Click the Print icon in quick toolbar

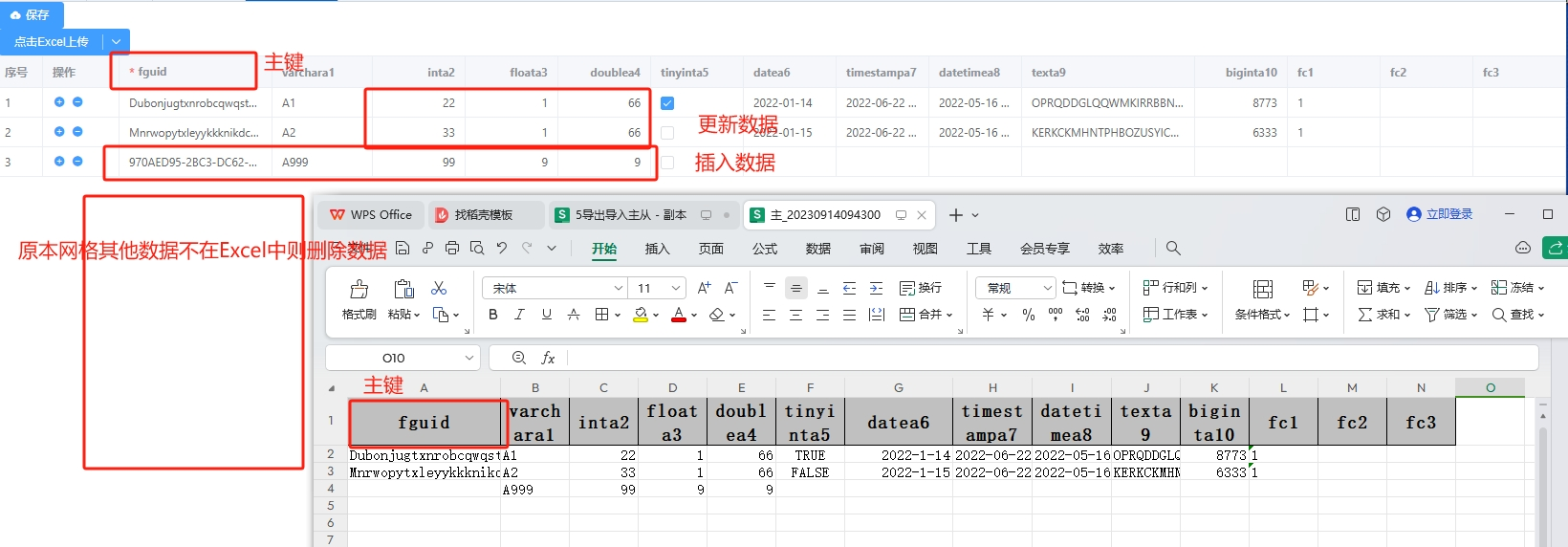point(451,249)
